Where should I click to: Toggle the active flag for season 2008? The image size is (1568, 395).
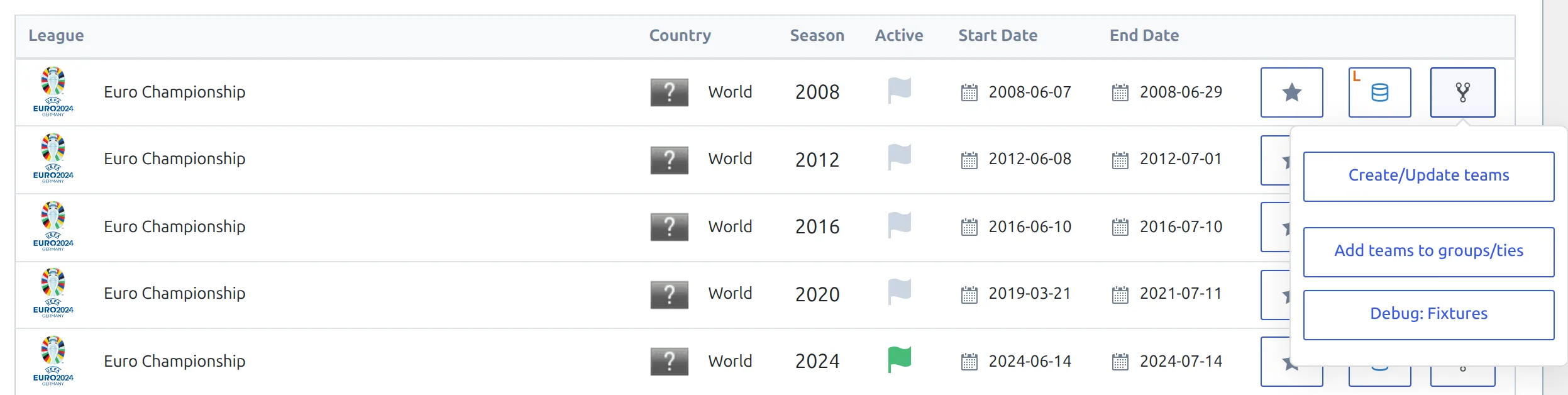pyautogui.click(x=899, y=91)
